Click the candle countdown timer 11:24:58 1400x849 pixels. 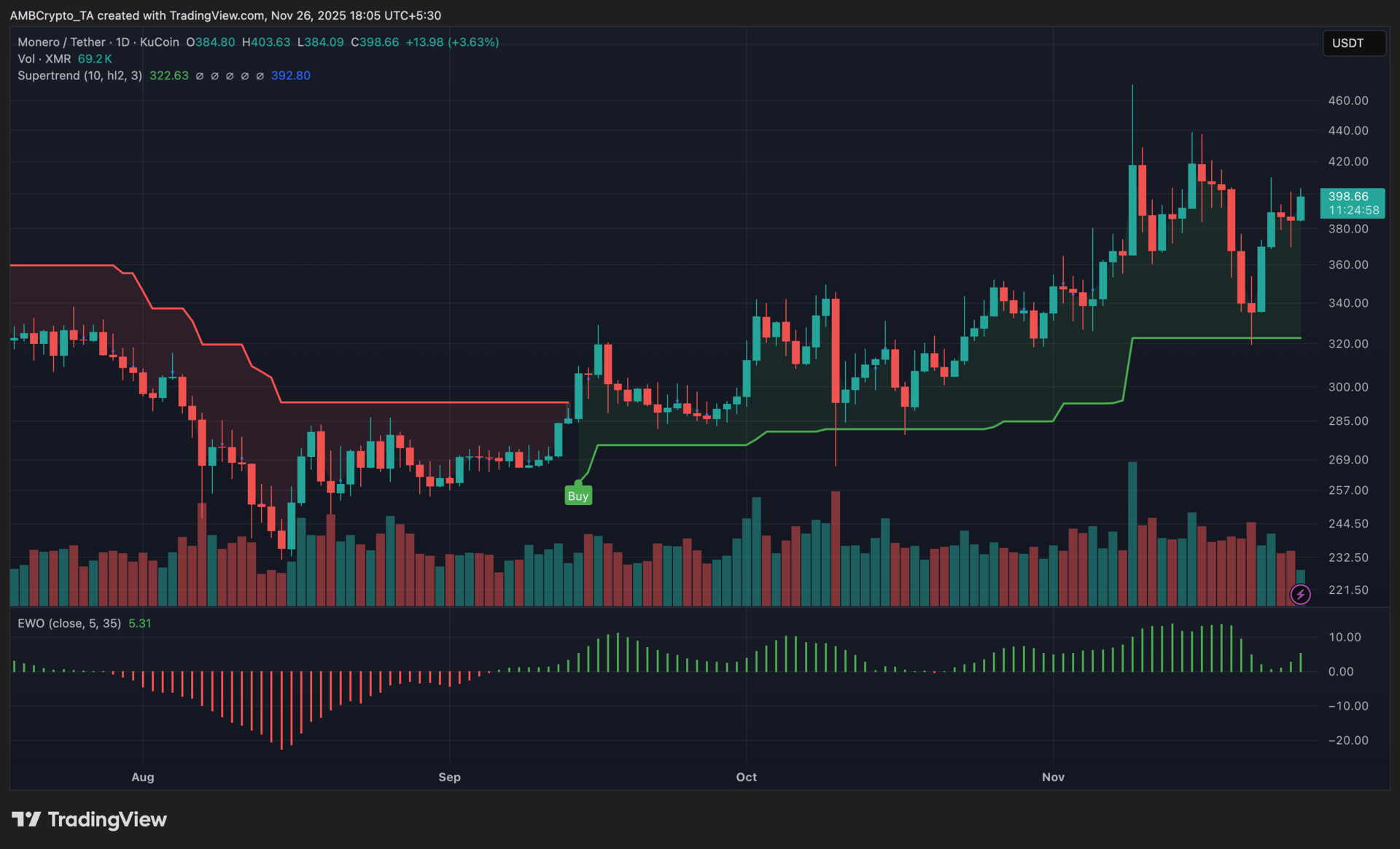pos(1353,211)
